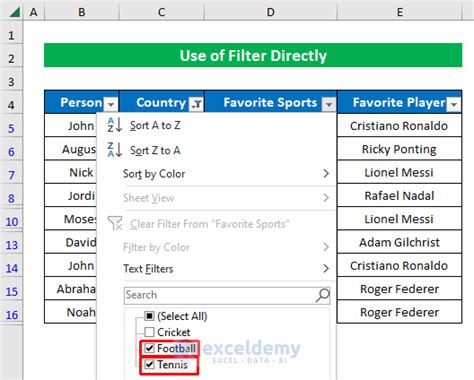The width and height of the screenshot is (474, 380).
Task: Select column A header
Action: 33,12
